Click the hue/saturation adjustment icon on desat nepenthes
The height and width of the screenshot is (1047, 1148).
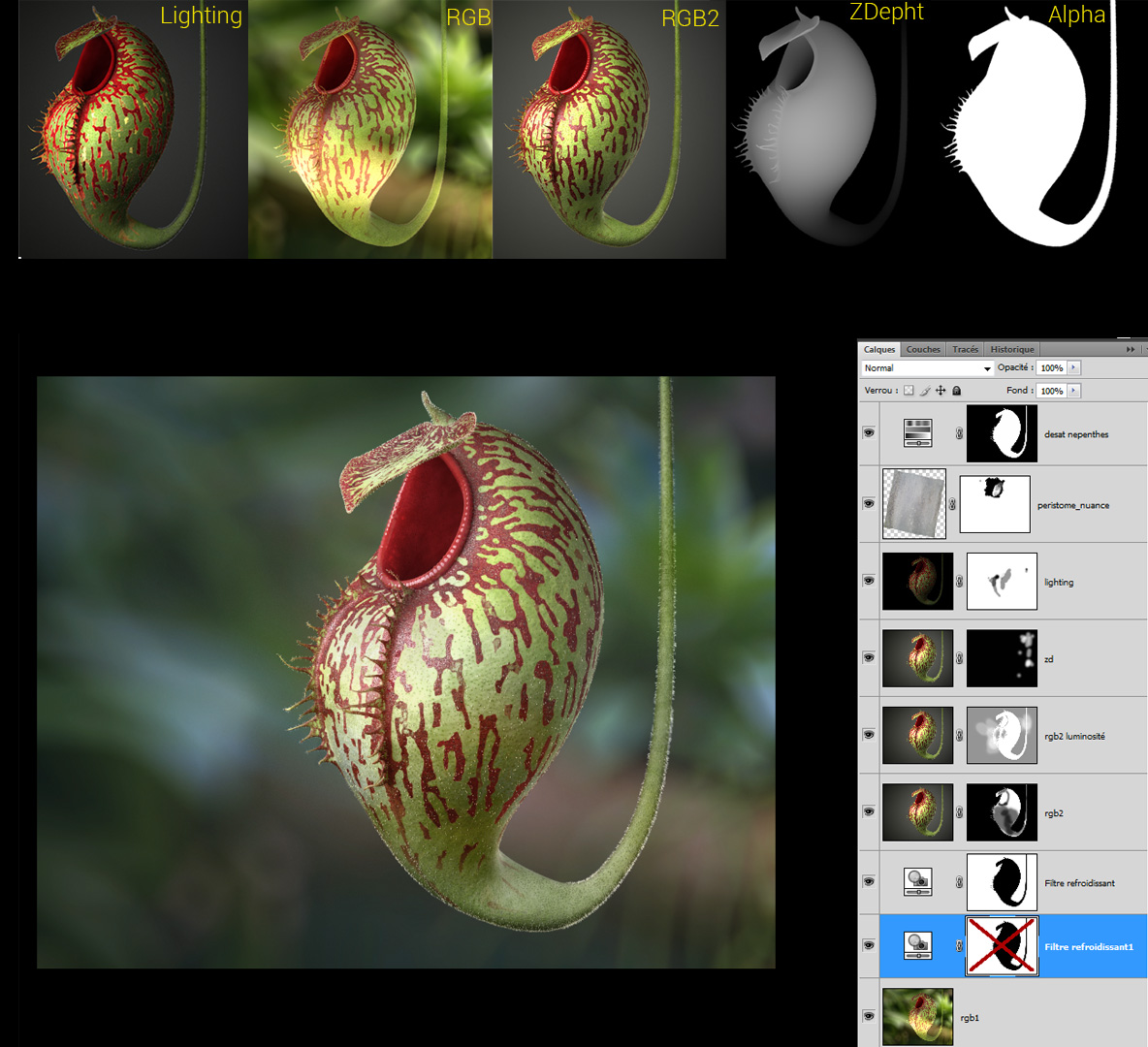[x=918, y=432]
